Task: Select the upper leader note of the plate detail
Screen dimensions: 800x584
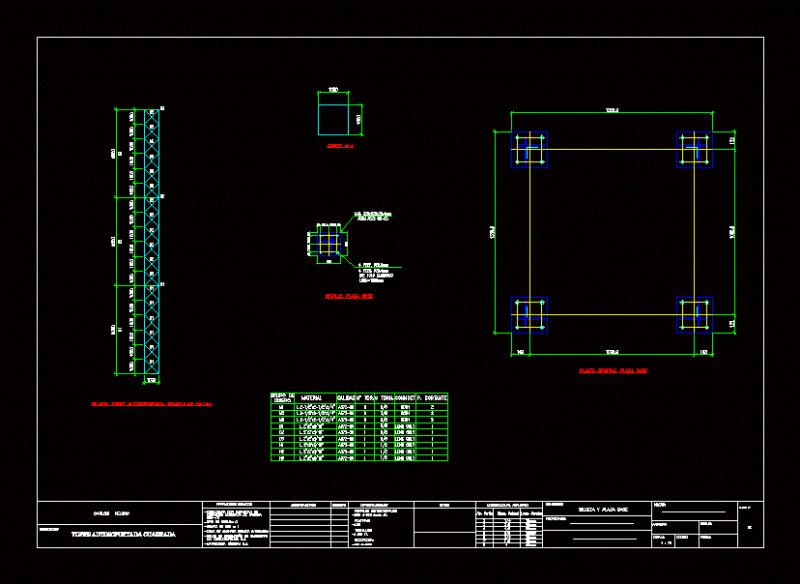Action: tap(373, 216)
